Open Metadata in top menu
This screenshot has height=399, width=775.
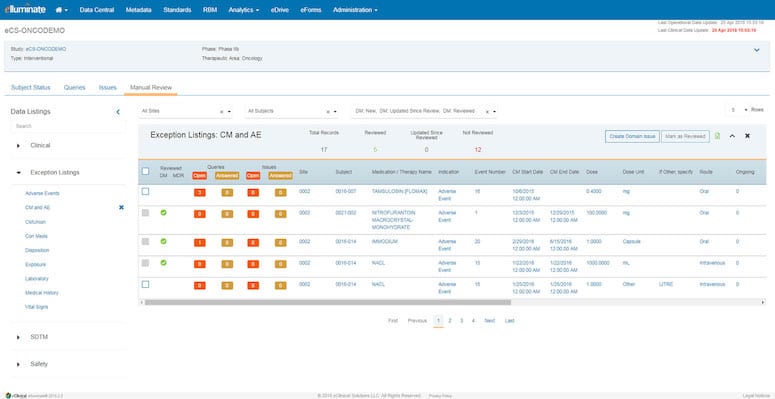pos(138,10)
